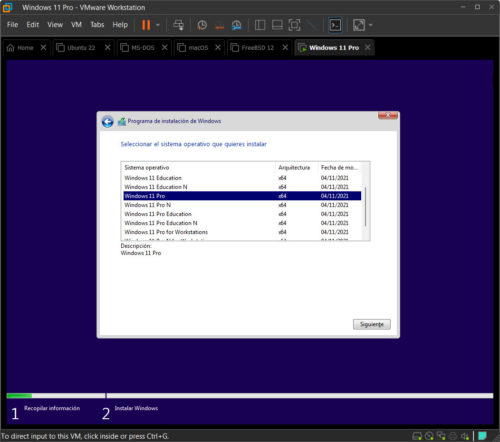This screenshot has height=442, width=500.
Task: Revert VM to previous snapshot icon
Action: [x=219, y=25]
